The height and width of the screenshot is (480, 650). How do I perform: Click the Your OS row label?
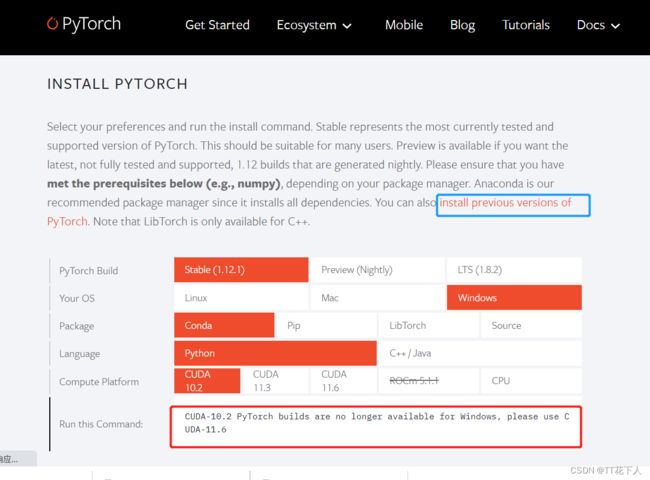click(x=77, y=298)
